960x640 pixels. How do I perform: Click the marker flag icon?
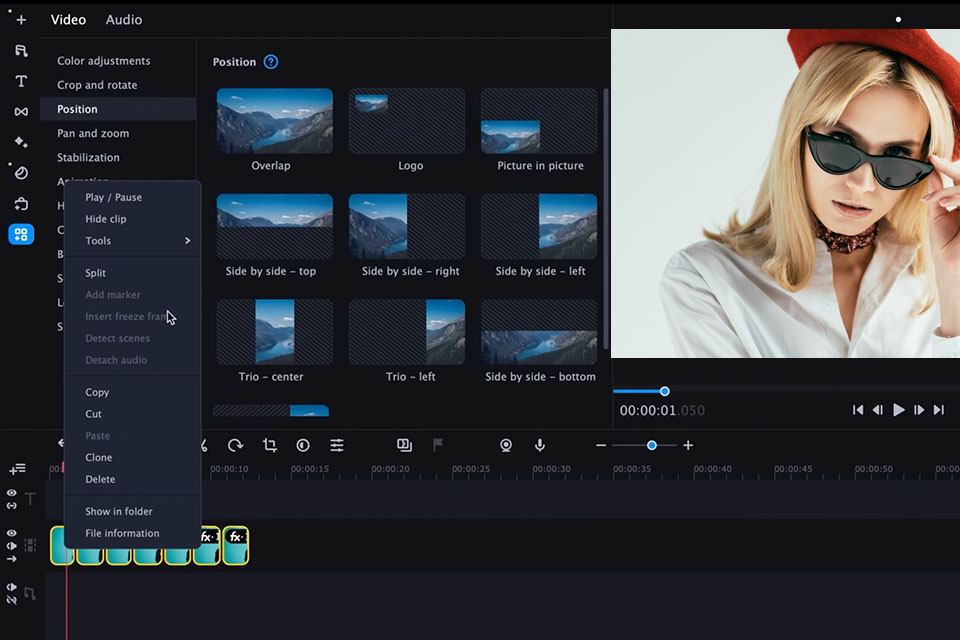tap(438, 445)
